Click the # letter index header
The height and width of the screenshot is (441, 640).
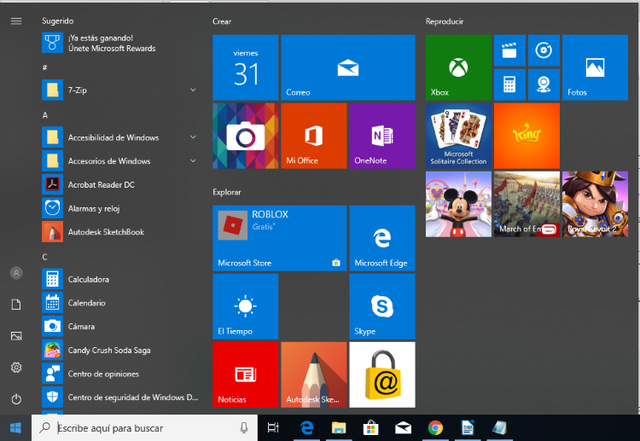click(x=44, y=67)
